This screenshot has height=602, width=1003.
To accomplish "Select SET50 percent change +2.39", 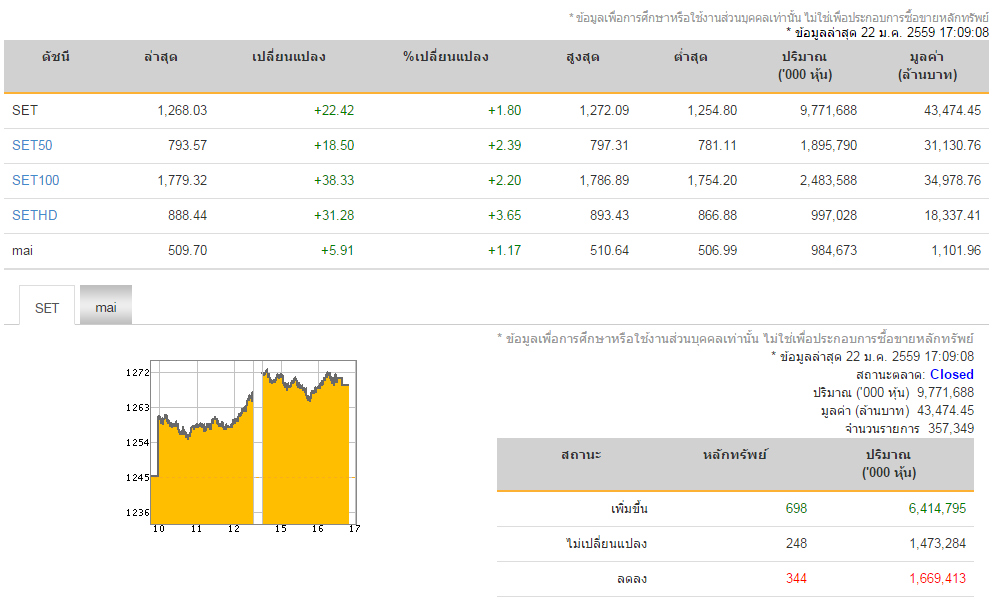I will click(x=504, y=145).
